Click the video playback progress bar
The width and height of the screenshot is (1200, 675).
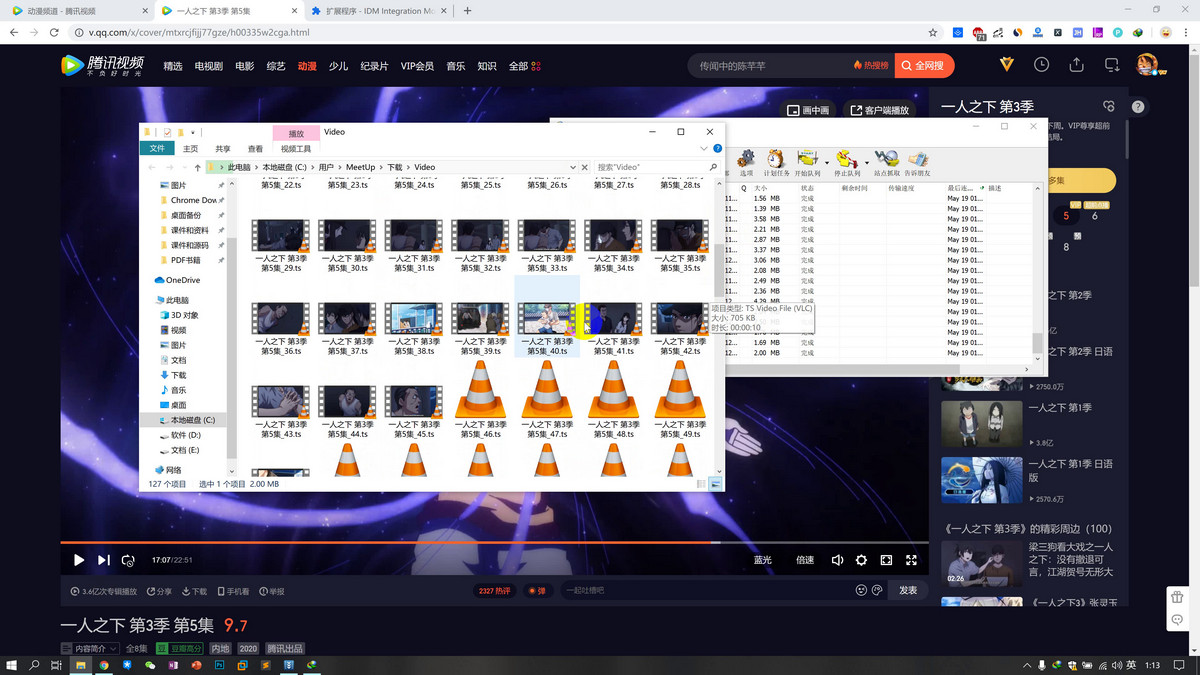point(400,542)
